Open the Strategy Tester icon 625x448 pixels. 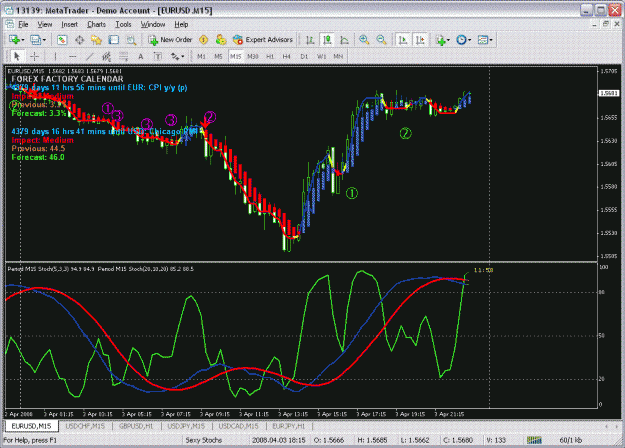click(131, 40)
